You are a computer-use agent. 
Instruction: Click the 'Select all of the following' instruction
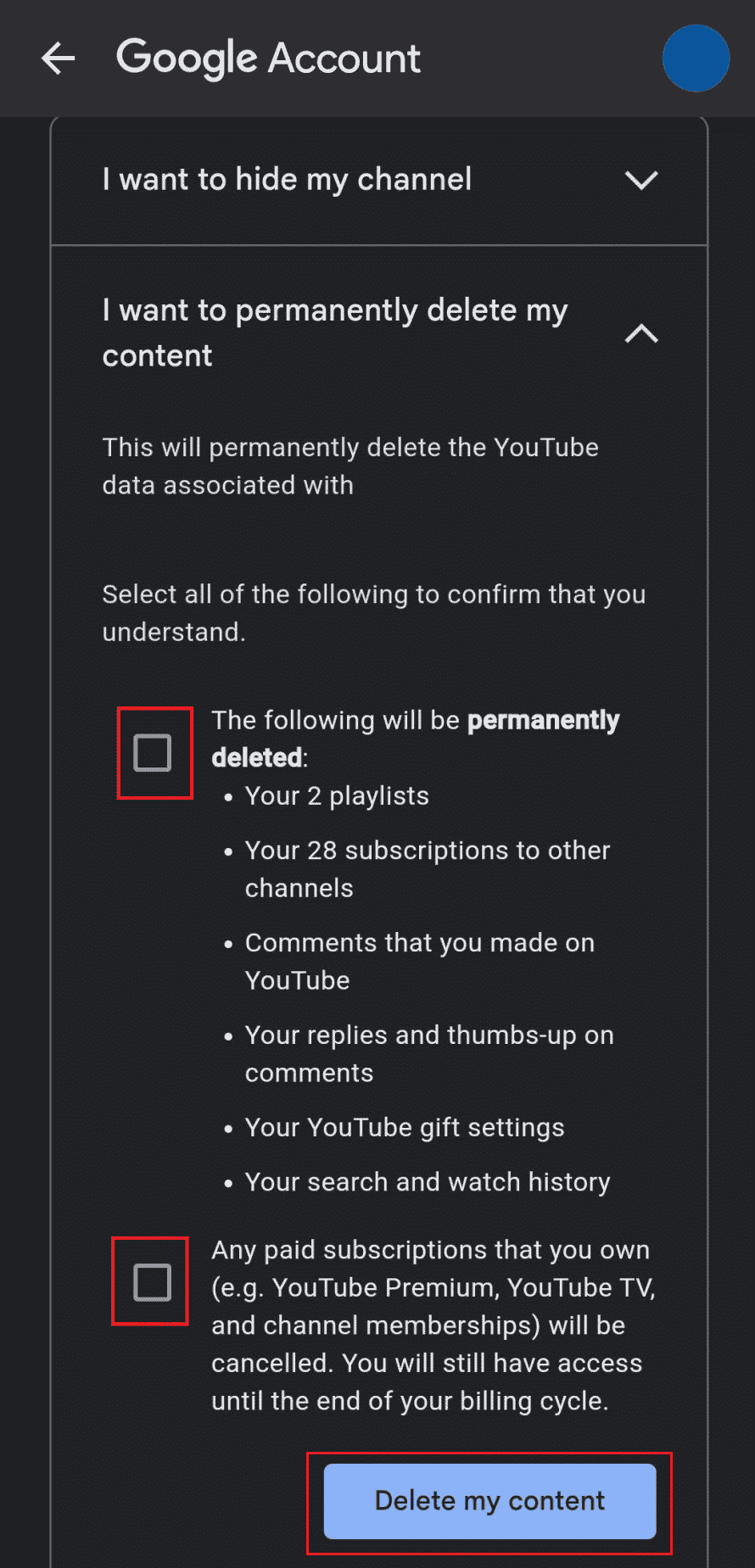click(373, 612)
